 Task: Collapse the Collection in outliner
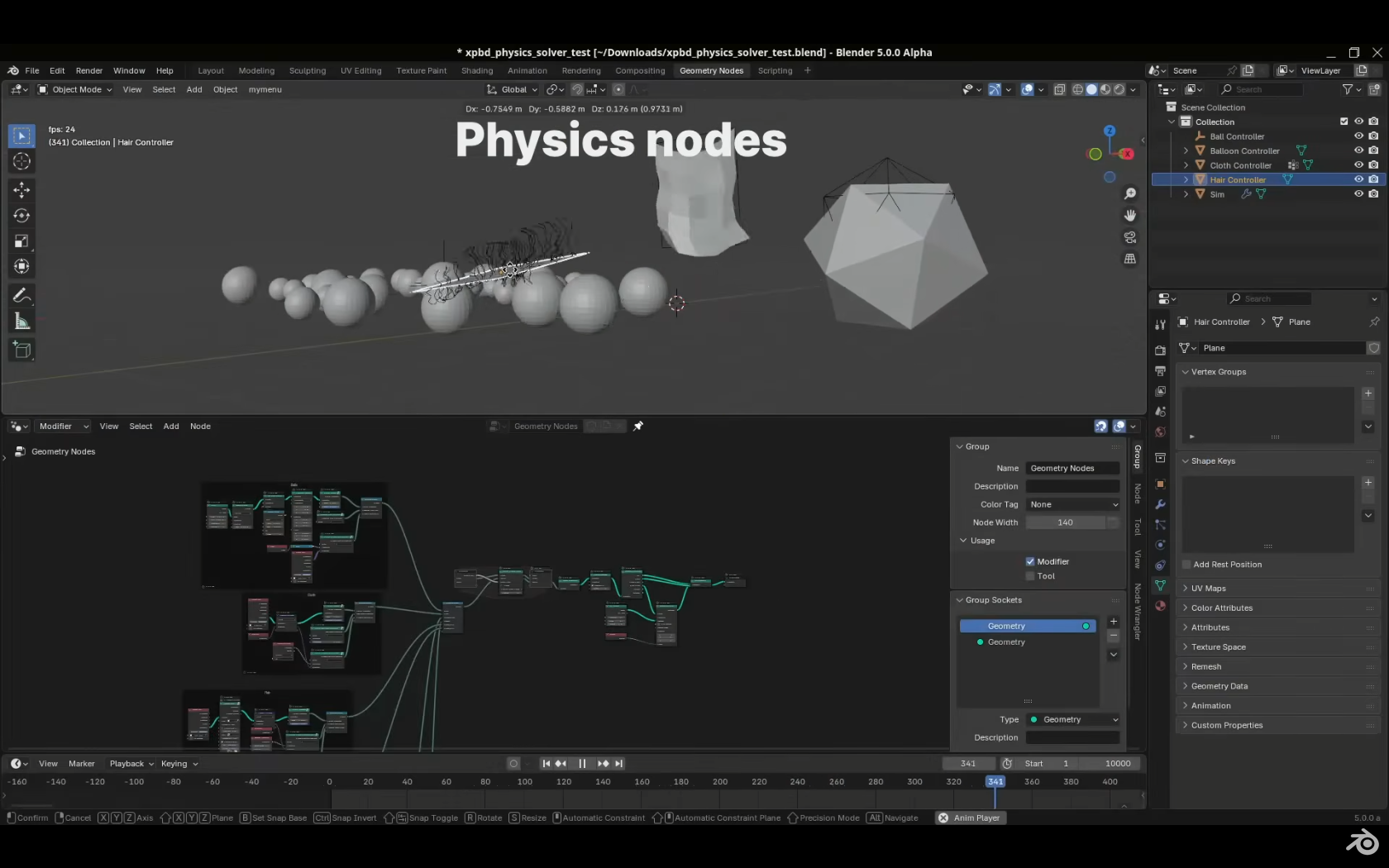pos(1171,122)
